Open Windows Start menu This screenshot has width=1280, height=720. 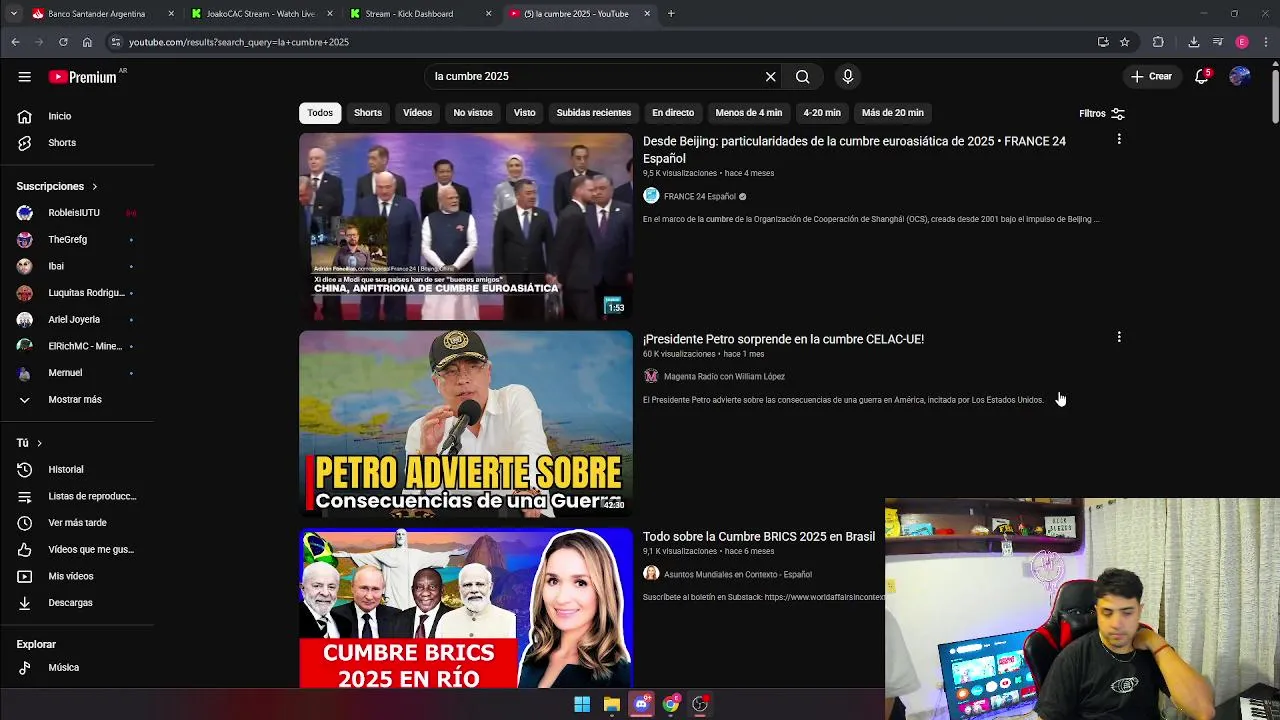tap(582, 705)
